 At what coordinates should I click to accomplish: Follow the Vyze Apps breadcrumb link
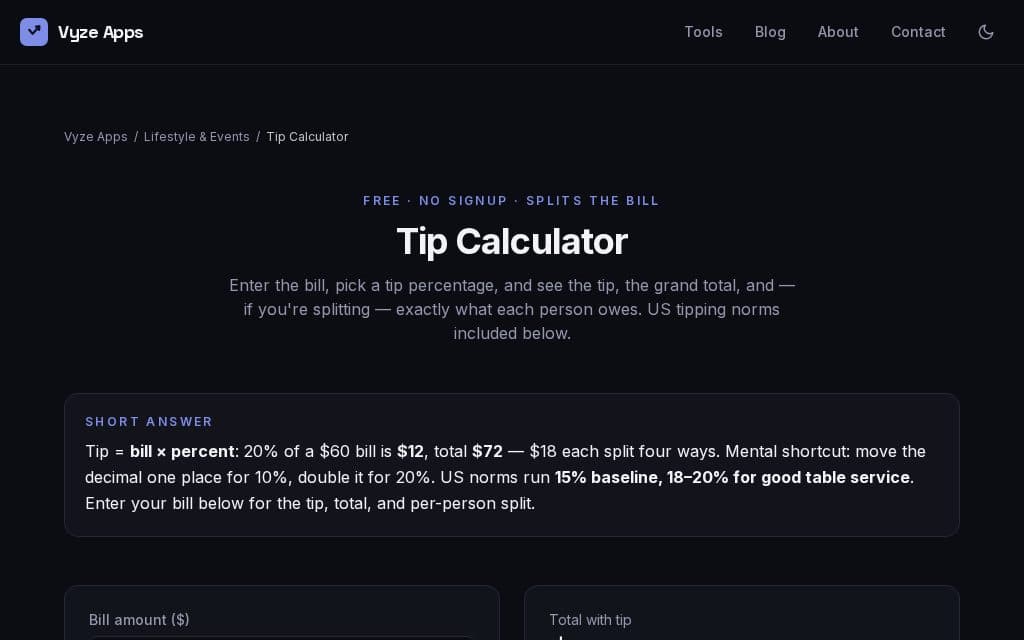click(95, 136)
